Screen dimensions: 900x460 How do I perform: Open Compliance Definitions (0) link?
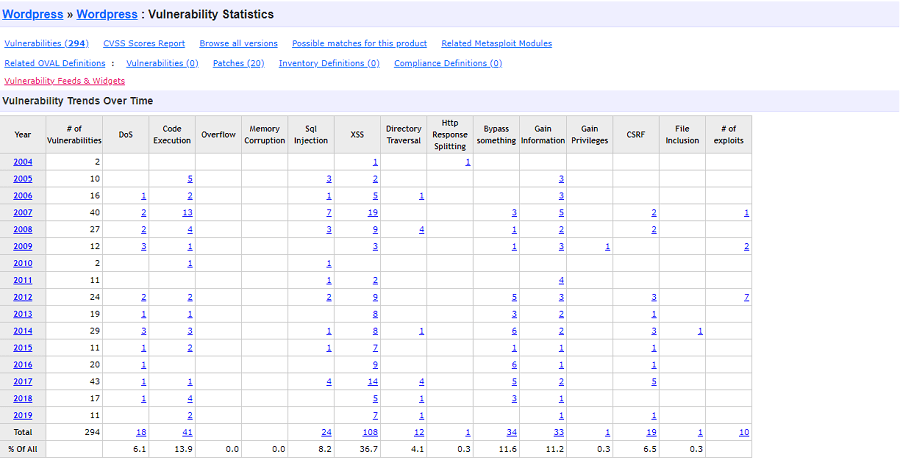click(x=448, y=63)
